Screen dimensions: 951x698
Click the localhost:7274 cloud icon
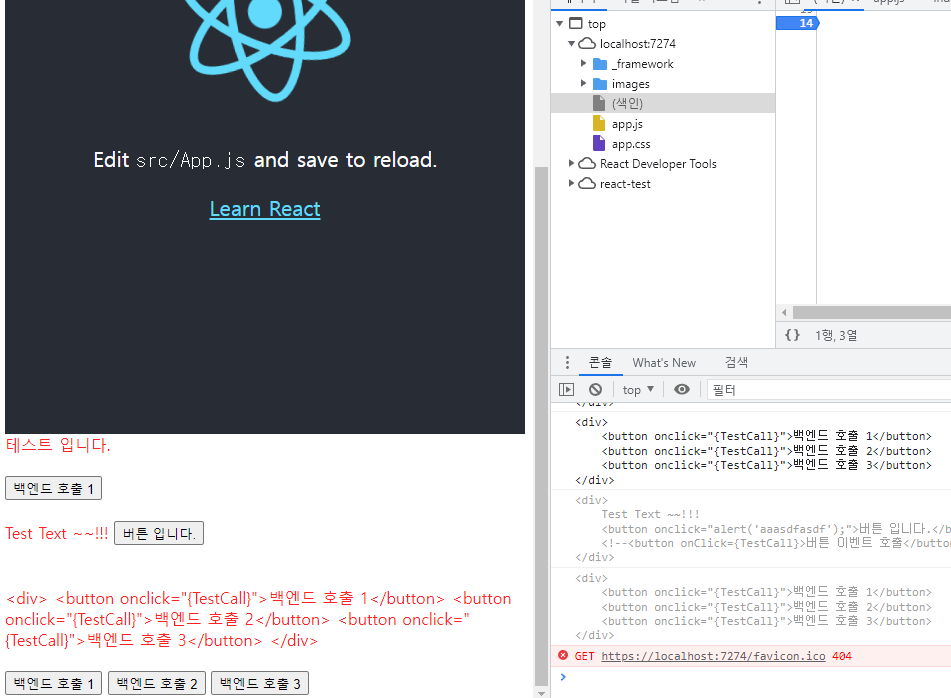click(x=586, y=44)
